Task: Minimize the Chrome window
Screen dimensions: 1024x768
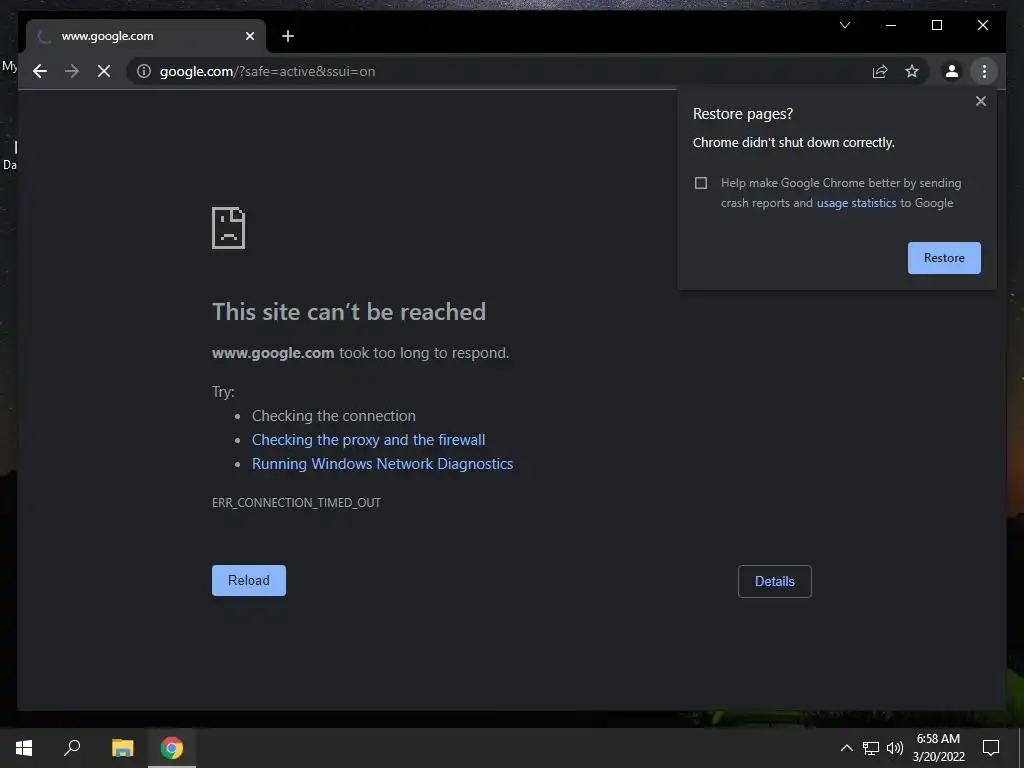Action: coord(891,25)
